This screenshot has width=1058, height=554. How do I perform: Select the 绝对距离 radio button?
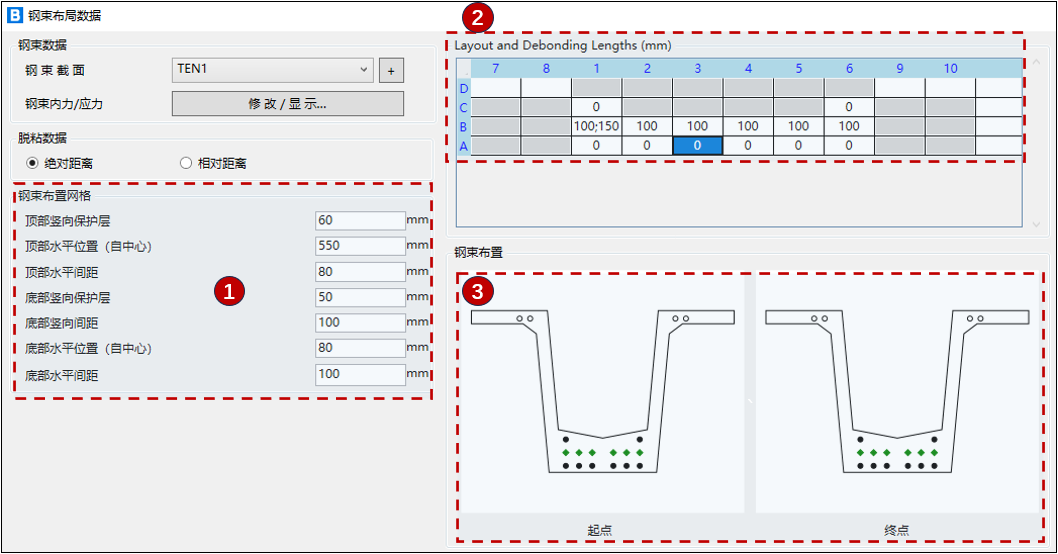click(33, 163)
